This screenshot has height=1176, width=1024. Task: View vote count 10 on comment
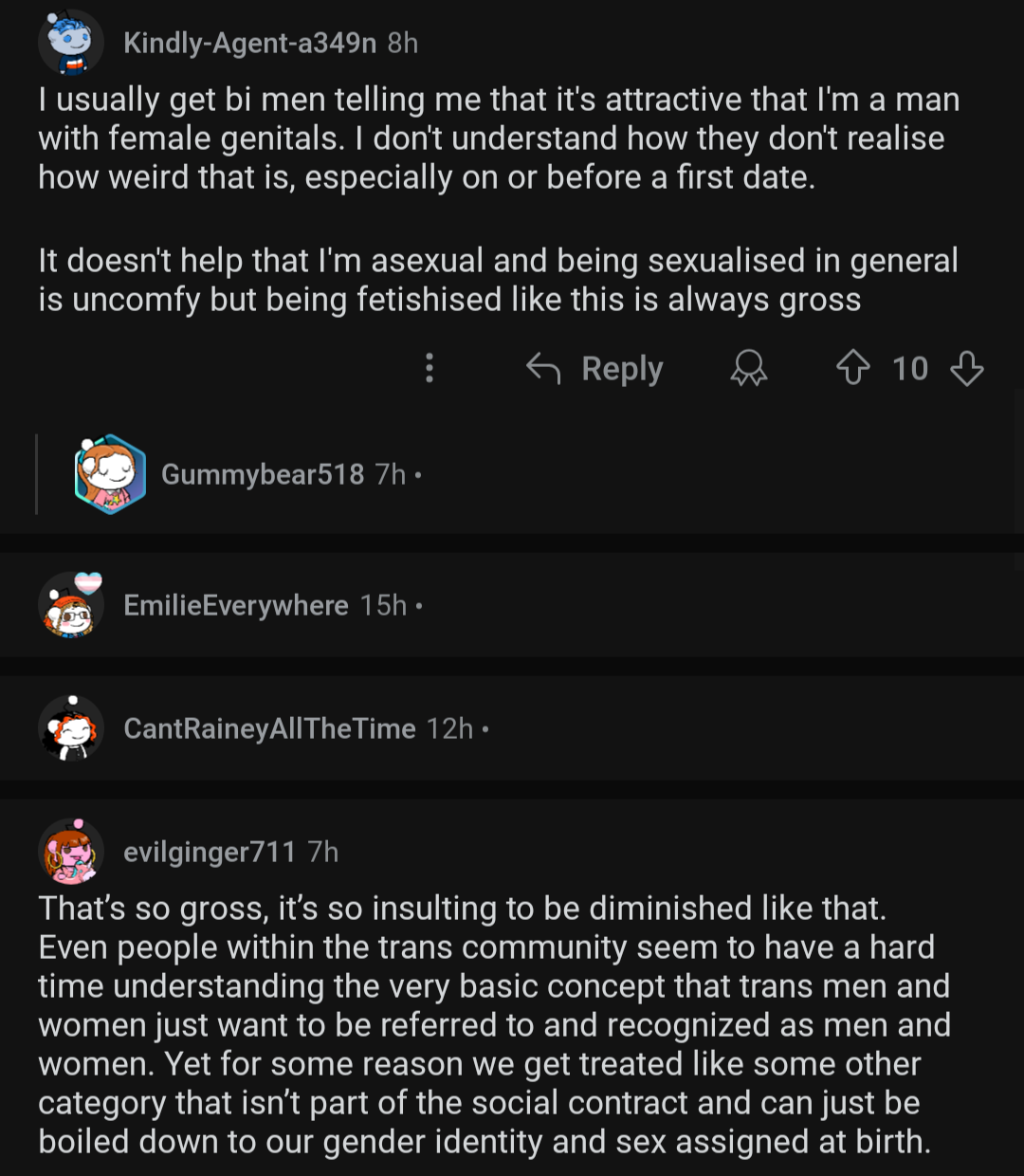pos(910,368)
